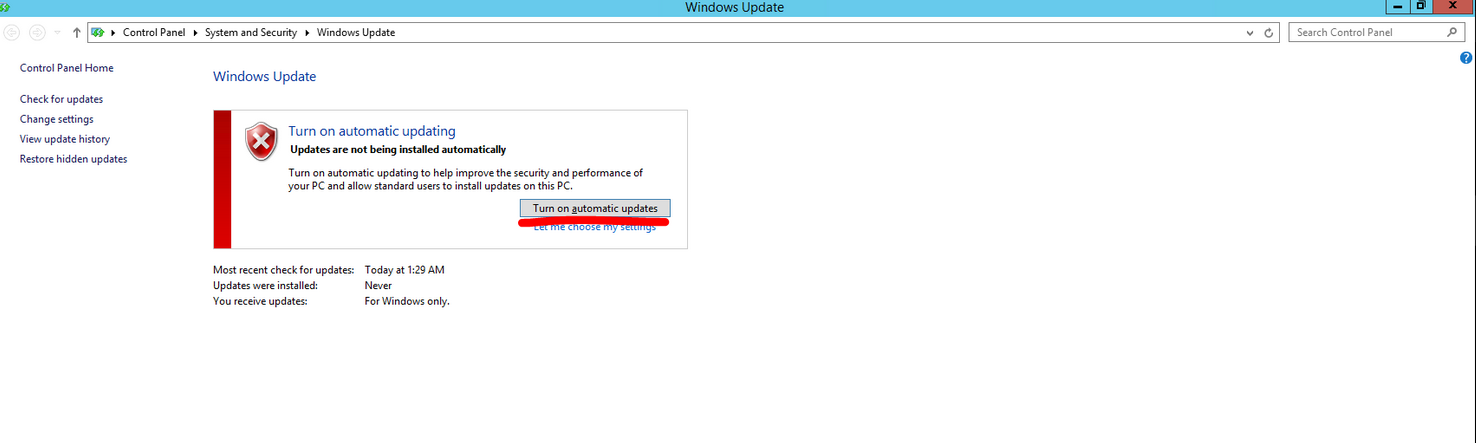The height and width of the screenshot is (443, 1476).
Task: Click the Windows Update icon in address bar
Action: coord(98,32)
